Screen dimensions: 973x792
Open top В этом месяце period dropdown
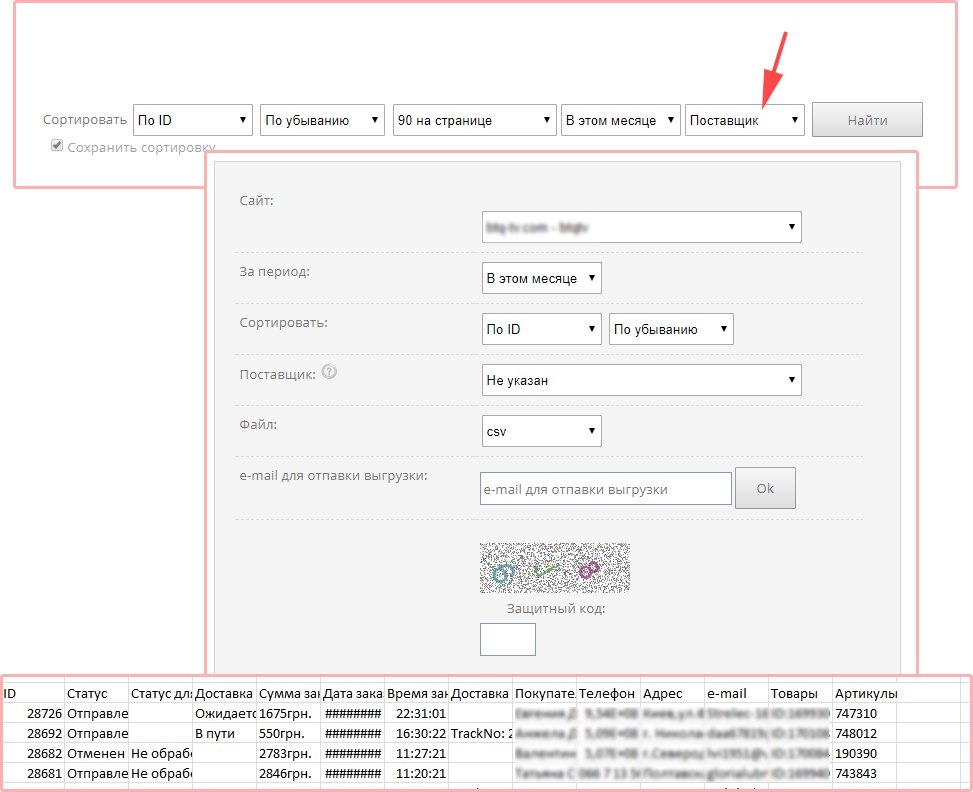tap(620, 120)
